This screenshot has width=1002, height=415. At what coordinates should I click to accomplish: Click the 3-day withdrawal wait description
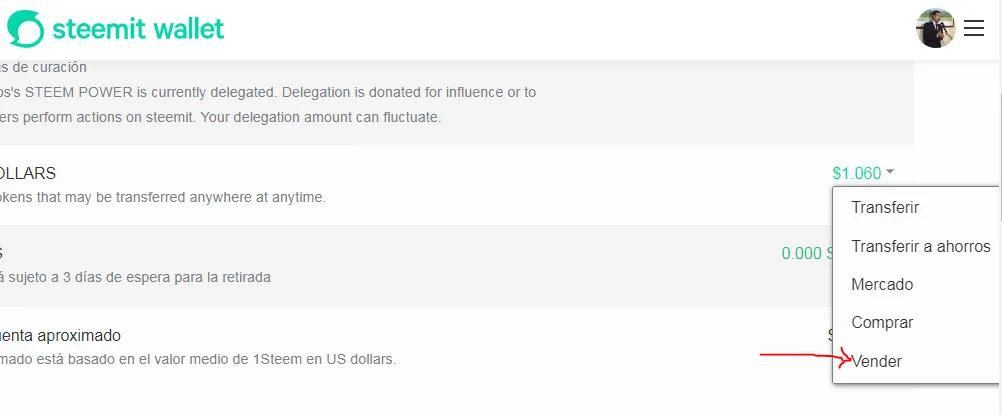tap(136, 276)
